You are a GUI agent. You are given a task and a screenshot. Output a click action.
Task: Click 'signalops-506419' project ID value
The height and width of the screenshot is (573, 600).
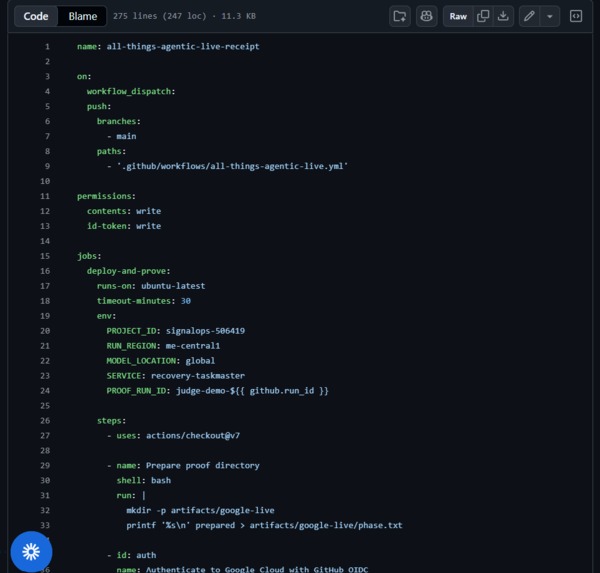[205, 331]
